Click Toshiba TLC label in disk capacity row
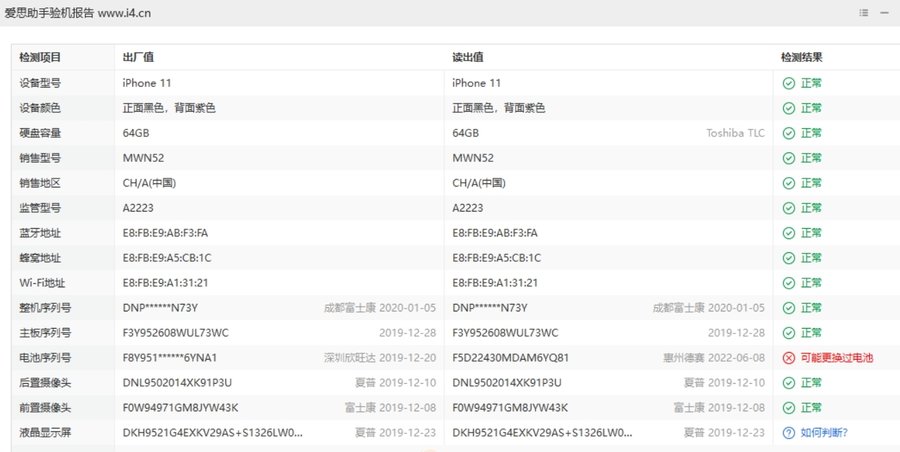The width and height of the screenshot is (900, 452). [x=735, y=133]
